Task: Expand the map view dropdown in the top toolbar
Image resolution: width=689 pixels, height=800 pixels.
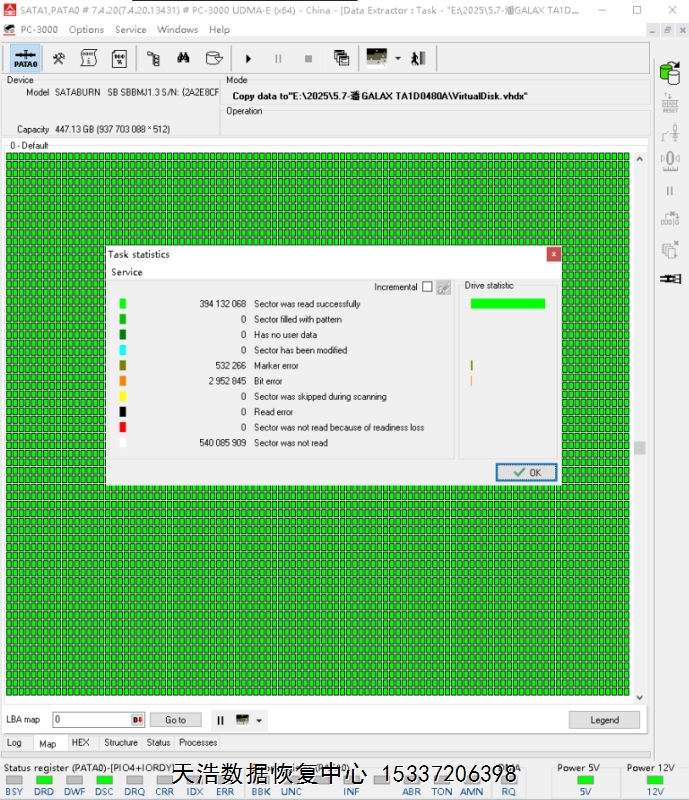Action: 397,58
